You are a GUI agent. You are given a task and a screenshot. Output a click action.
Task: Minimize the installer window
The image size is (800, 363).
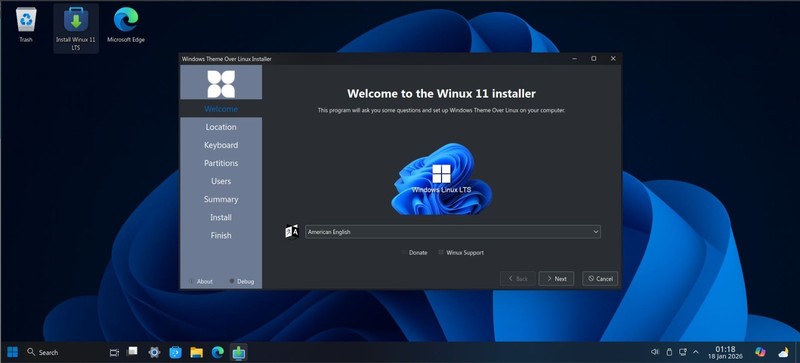pos(575,59)
